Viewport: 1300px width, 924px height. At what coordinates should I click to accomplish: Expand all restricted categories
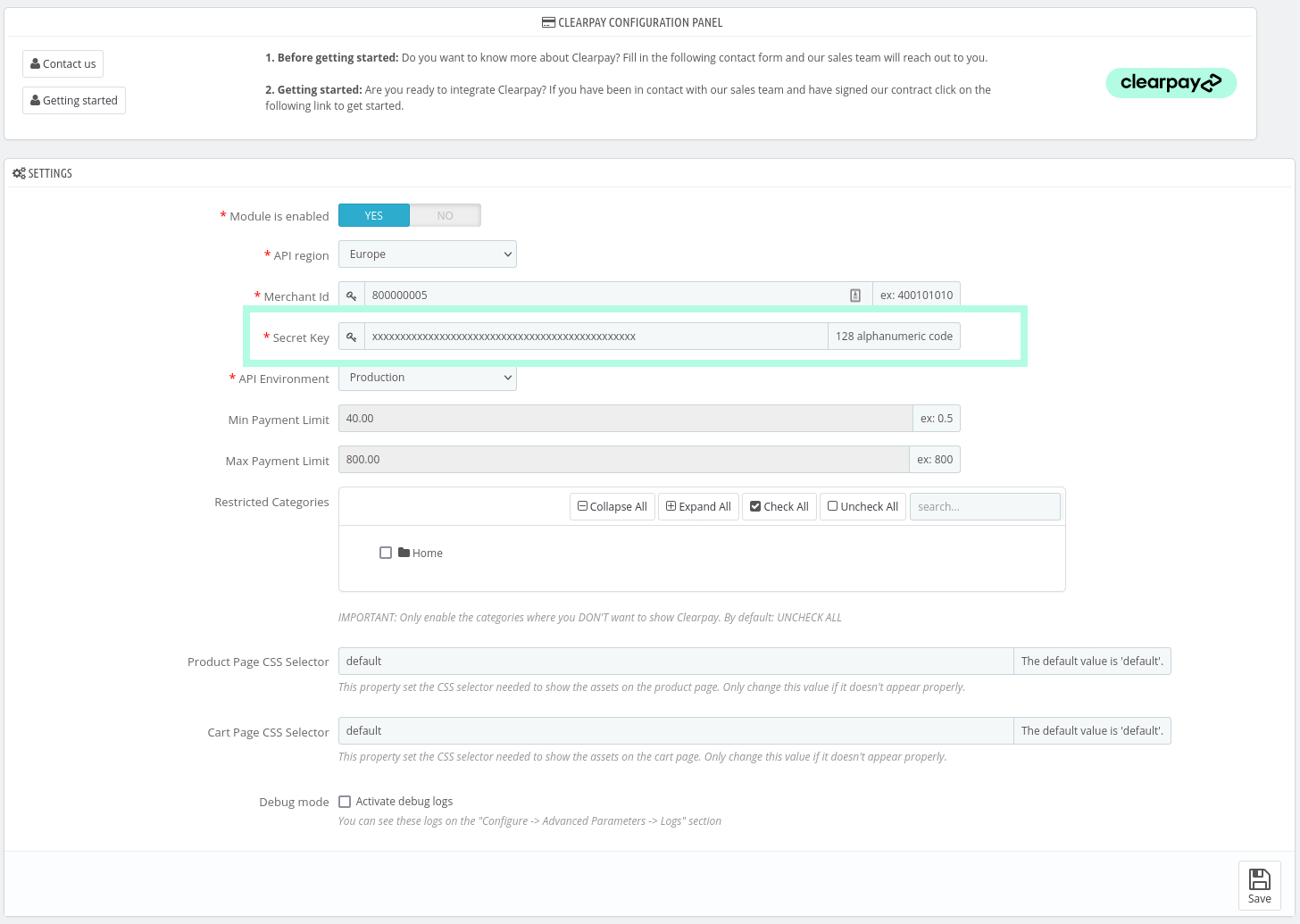point(698,506)
